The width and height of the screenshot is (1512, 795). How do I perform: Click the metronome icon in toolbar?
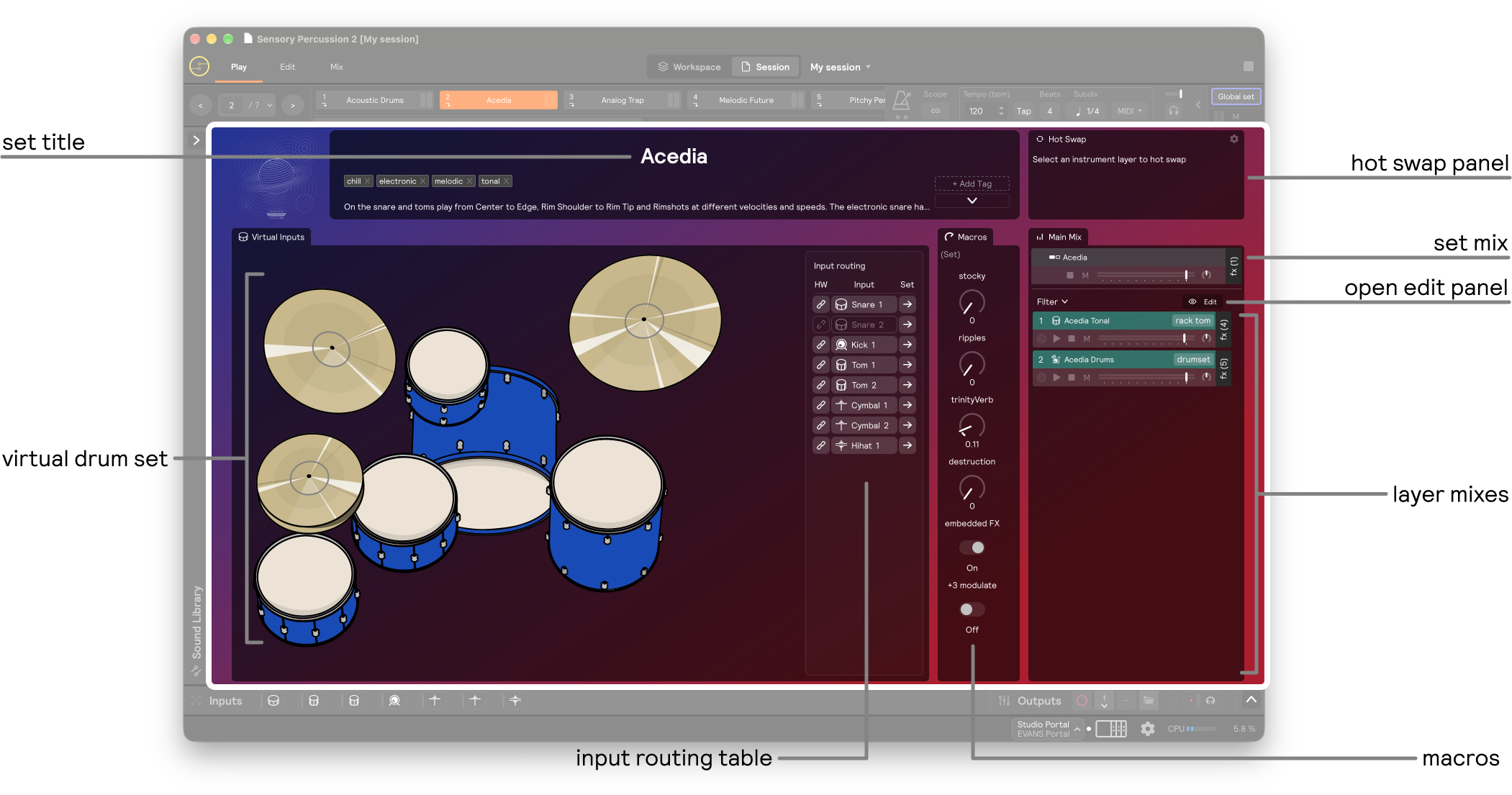point(902,101)
